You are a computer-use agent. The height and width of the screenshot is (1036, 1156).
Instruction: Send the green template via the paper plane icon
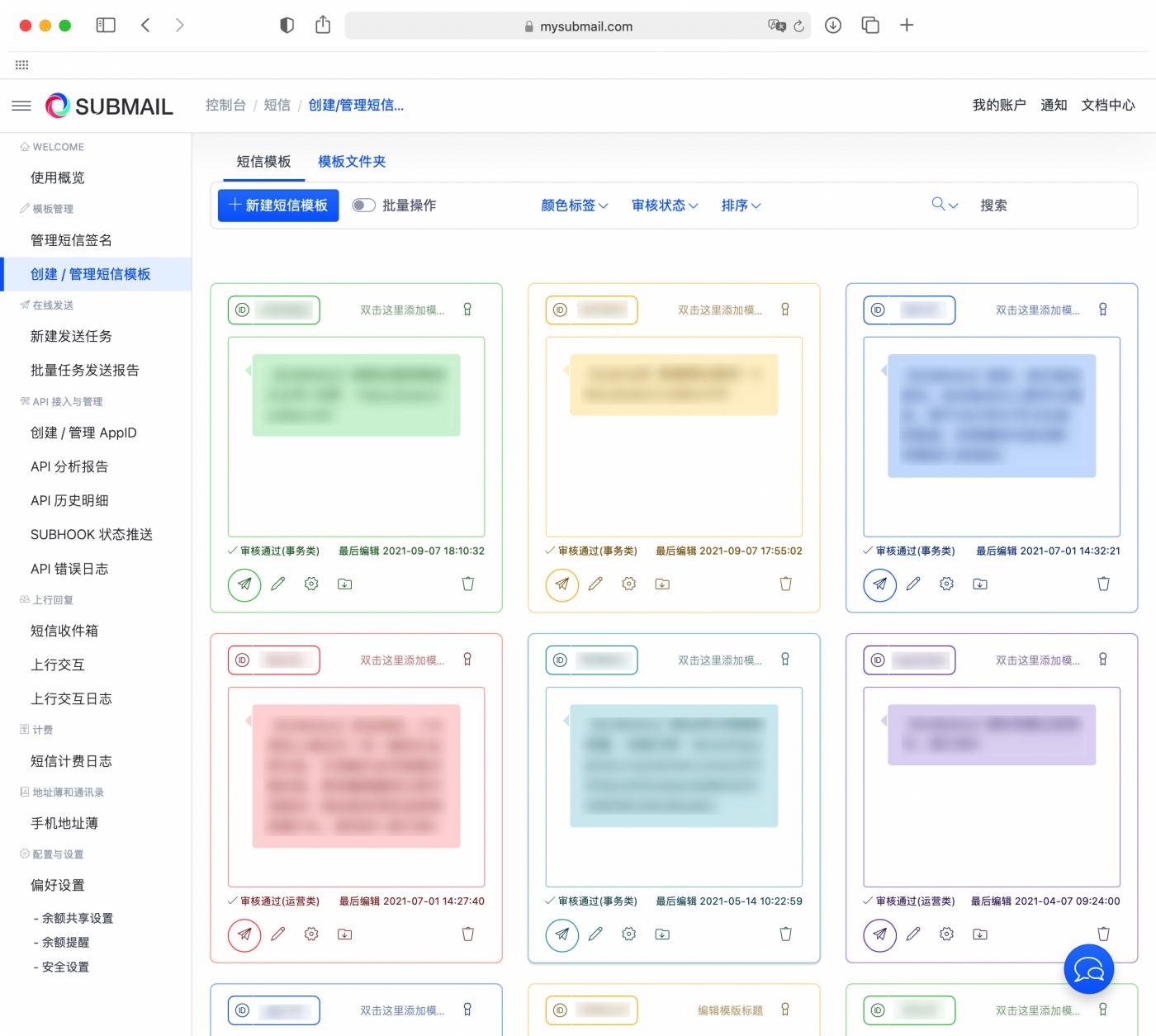coord(244,584)
